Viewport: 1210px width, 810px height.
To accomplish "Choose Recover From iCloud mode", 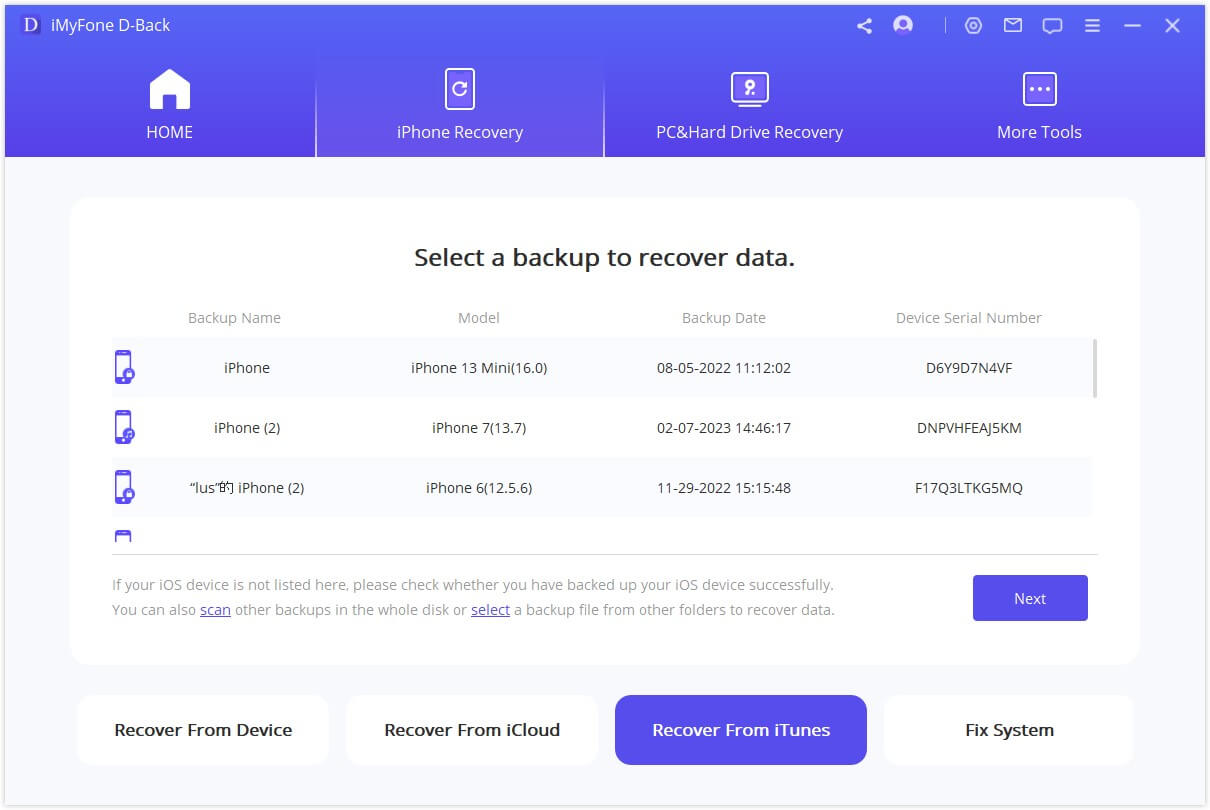I will [472, 730].
